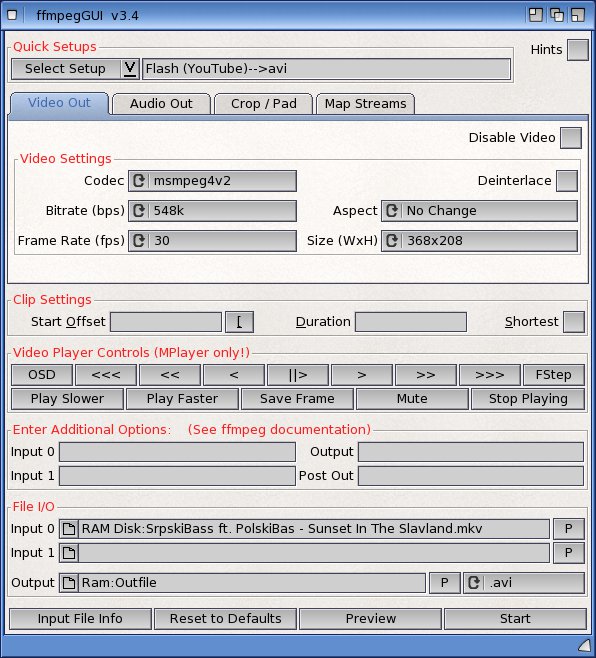Click the Mute button
This screenshot has height=658, width=596.
[x=412, y=399]
